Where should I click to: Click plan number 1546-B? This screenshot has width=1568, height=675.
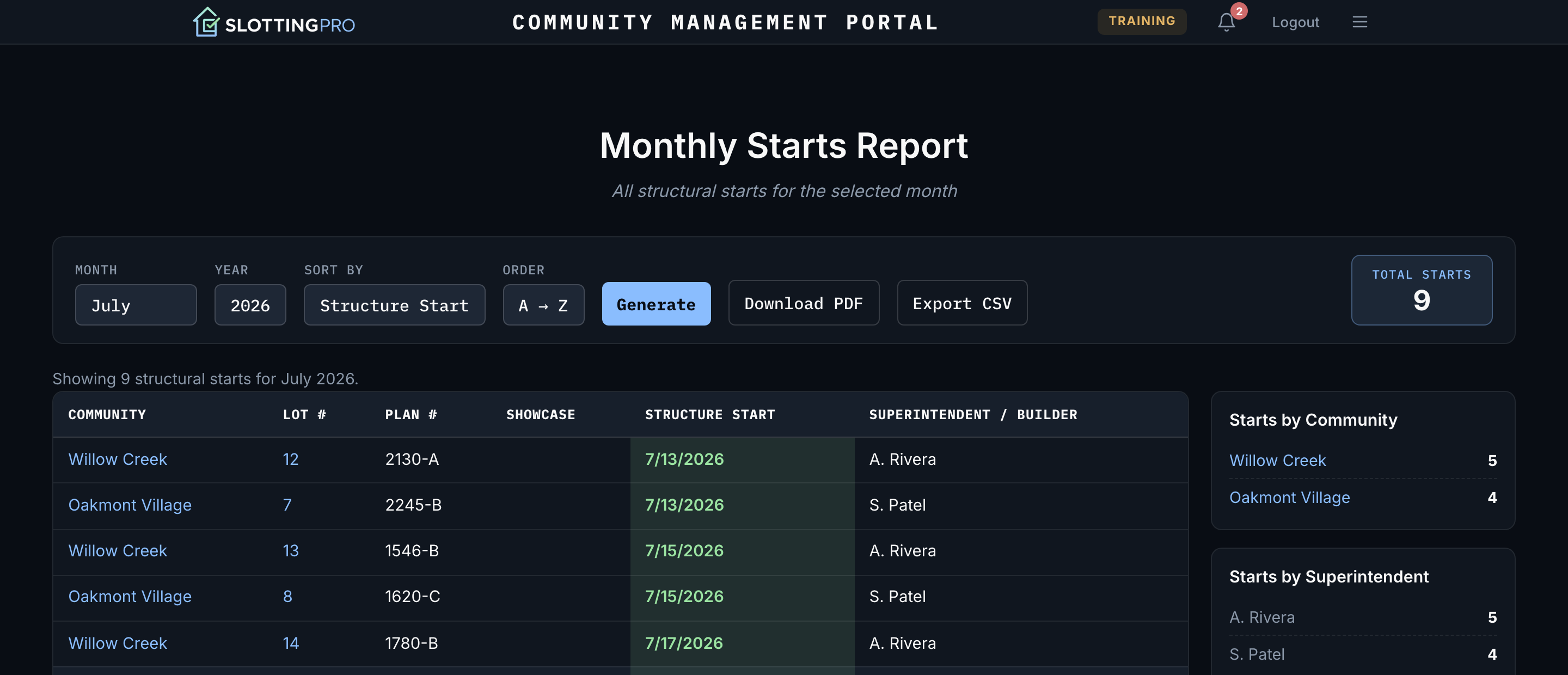[412, 550]
